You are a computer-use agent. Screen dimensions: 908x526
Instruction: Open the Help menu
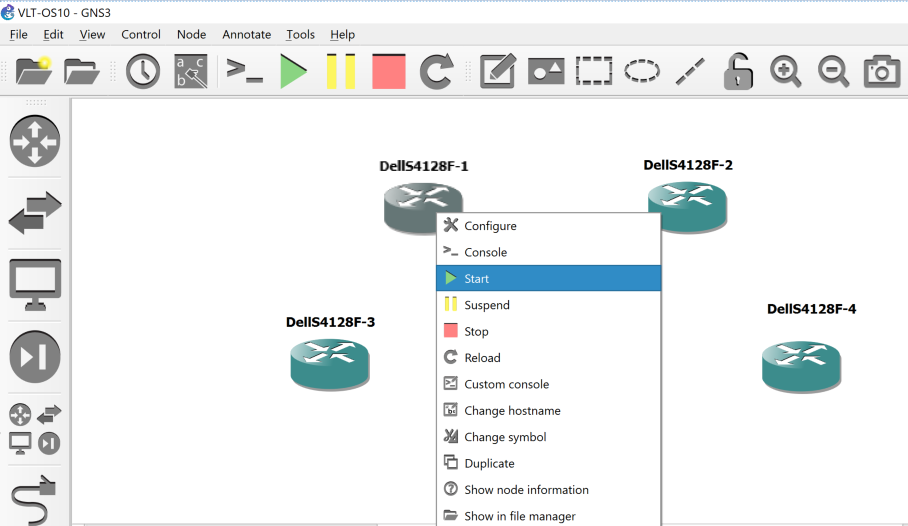(x=342, y=35)
